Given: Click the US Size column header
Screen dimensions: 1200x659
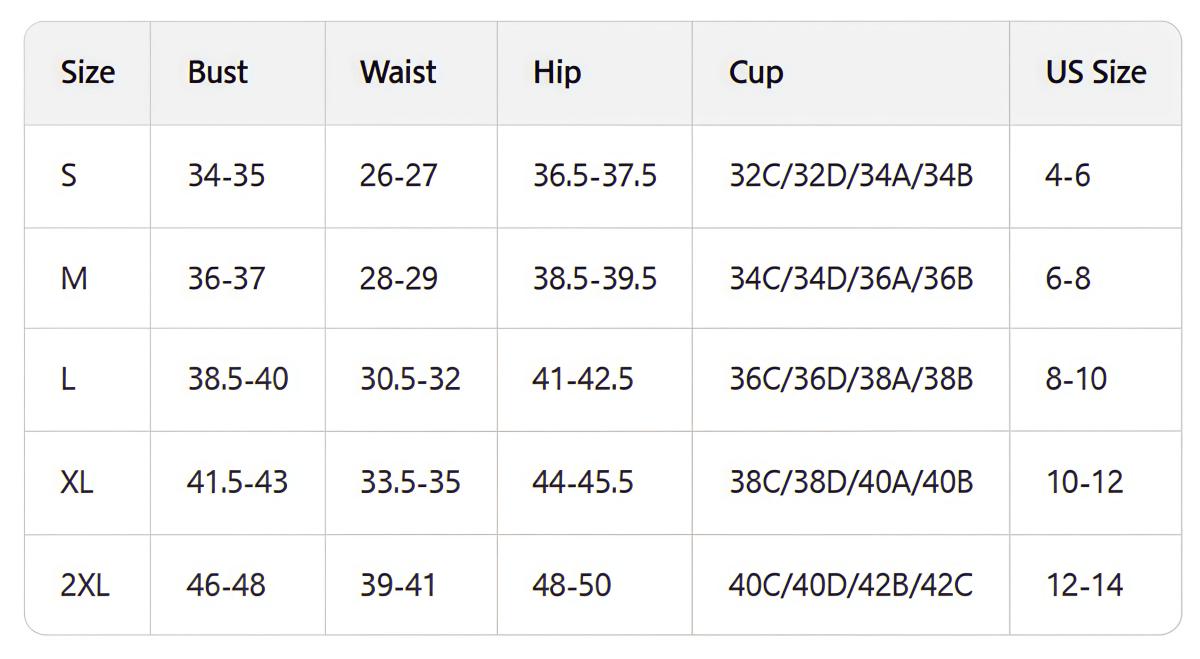Looking at the screenshot, I should coord(1096,73).
